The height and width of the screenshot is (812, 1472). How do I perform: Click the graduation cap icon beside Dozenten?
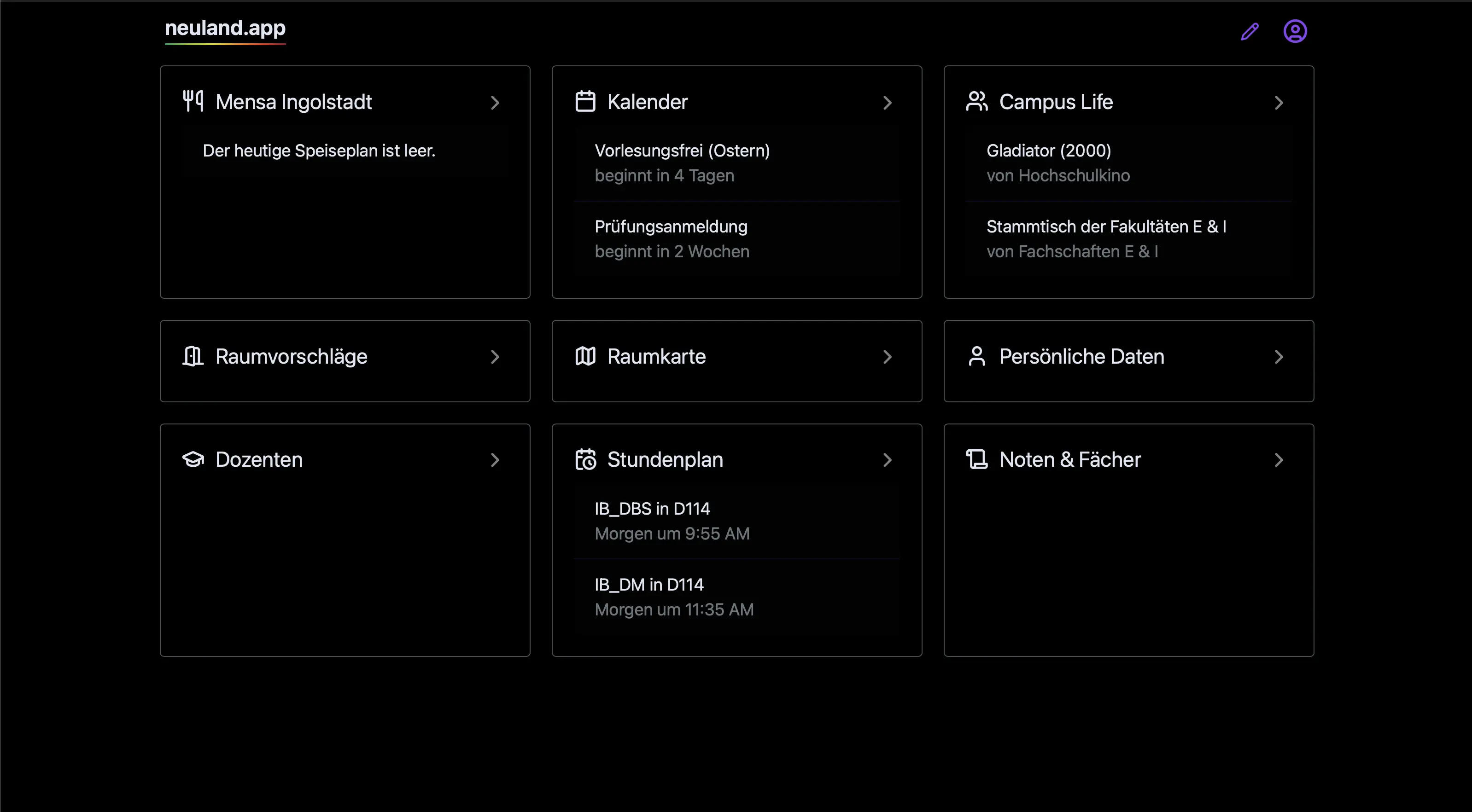pos(193,460)
